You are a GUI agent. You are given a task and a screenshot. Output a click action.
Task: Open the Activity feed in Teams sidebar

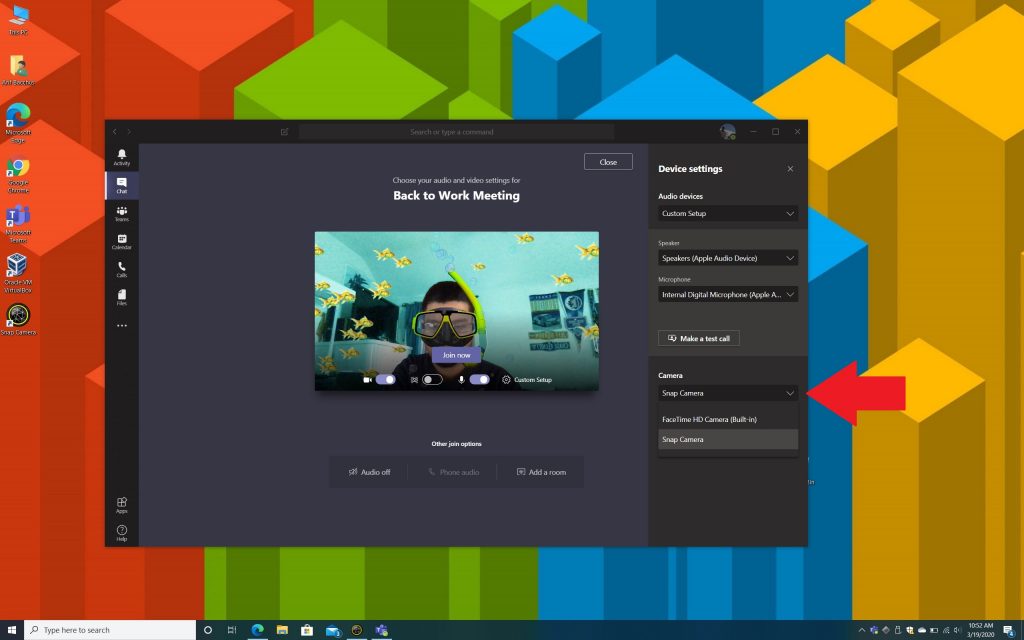121,157
